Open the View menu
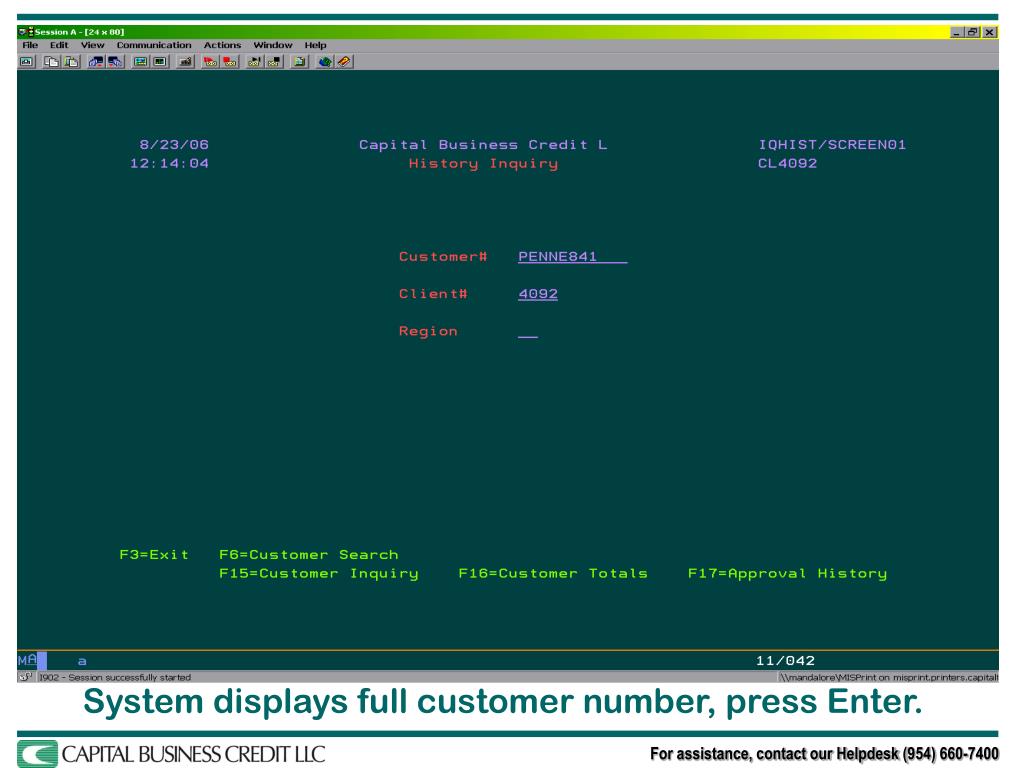 click(93, 45)
